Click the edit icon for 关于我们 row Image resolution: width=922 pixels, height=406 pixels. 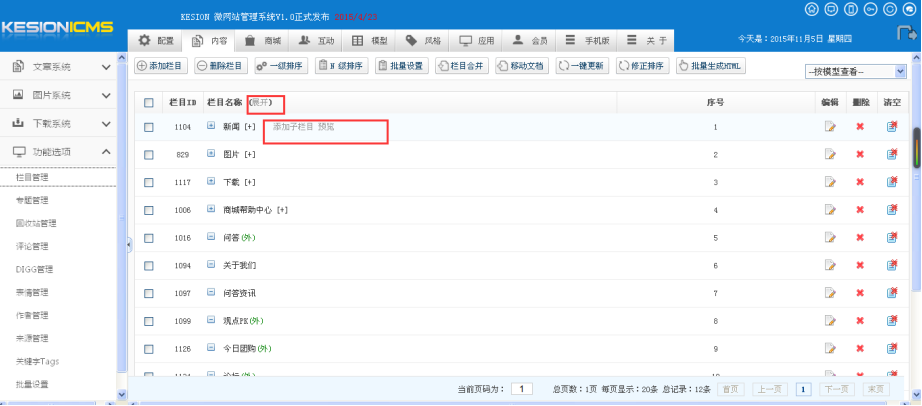click(829, 266)
